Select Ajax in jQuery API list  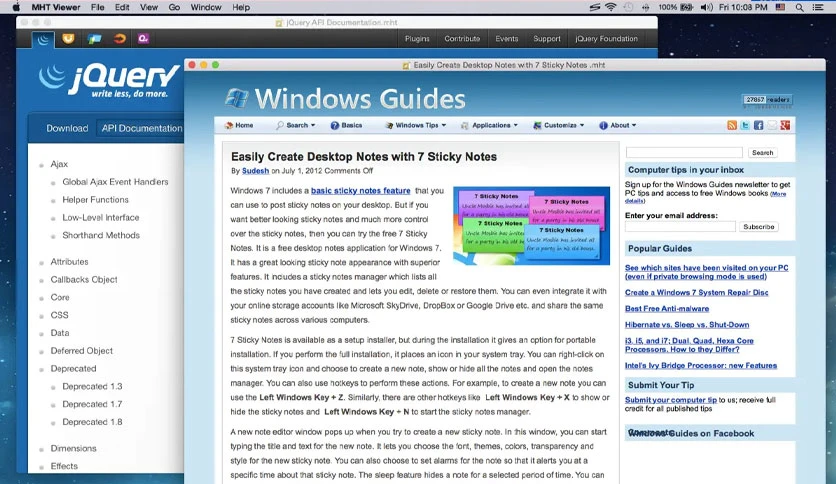[59, 164]
